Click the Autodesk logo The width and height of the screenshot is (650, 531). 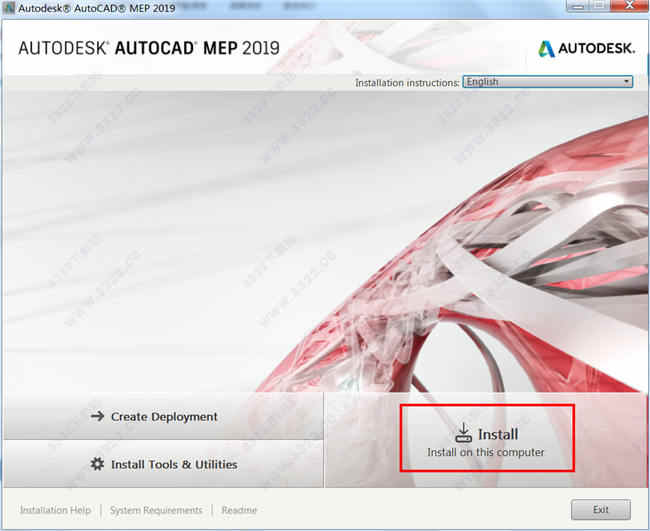click(586, 48)
